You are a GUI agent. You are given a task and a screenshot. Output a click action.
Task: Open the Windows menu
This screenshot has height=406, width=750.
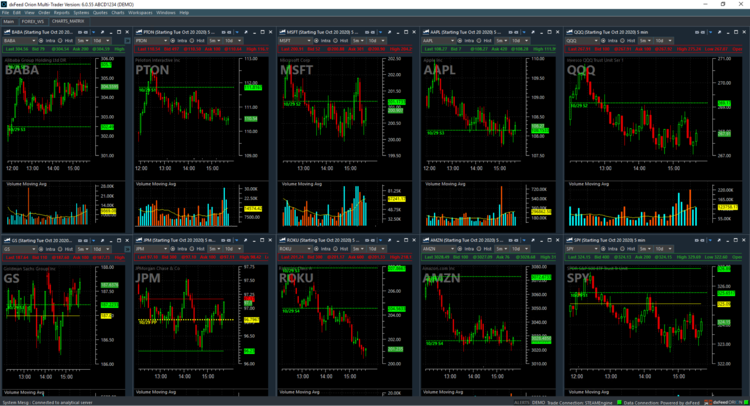166,12
